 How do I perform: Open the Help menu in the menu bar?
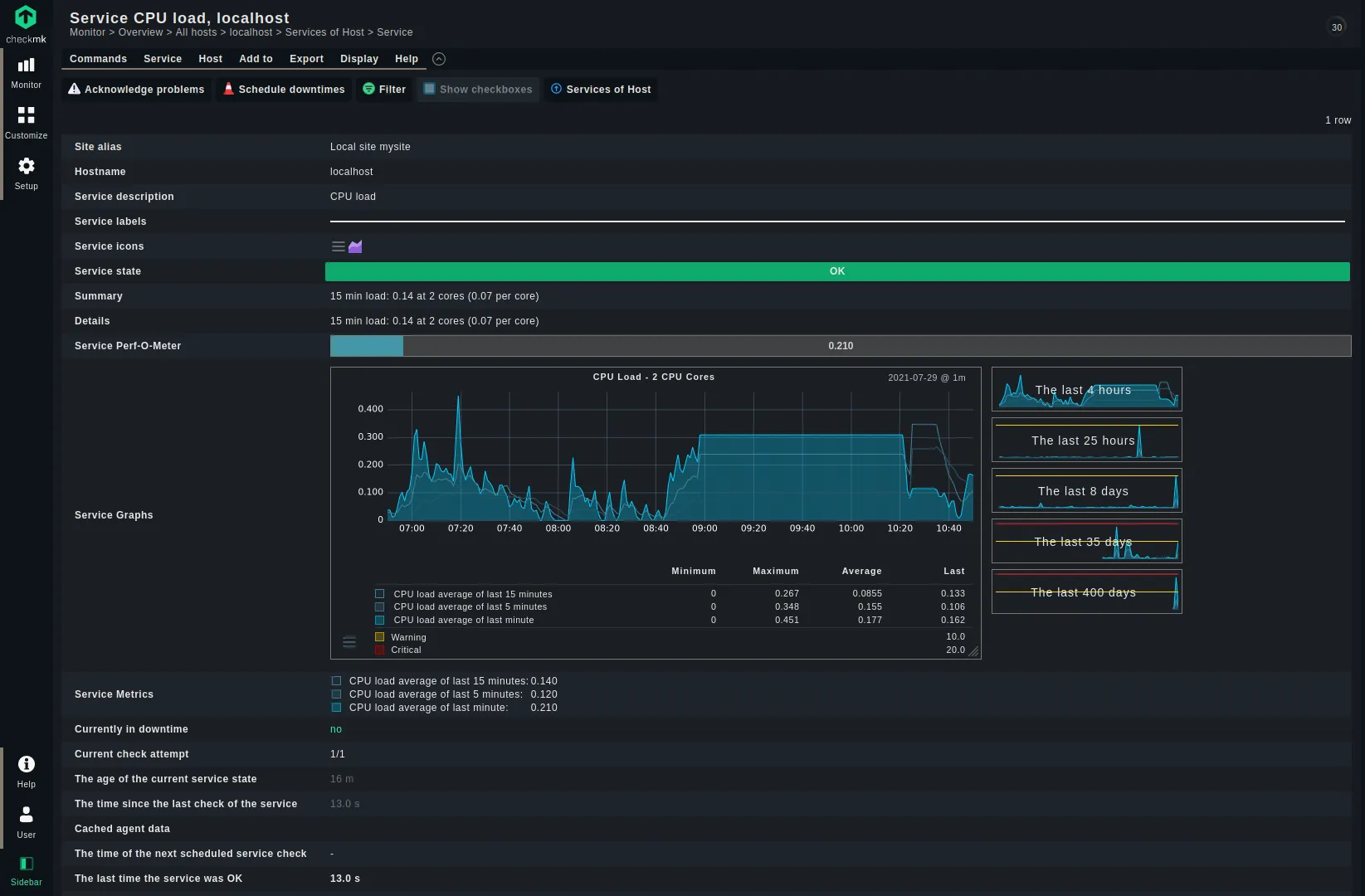(407, 59)
